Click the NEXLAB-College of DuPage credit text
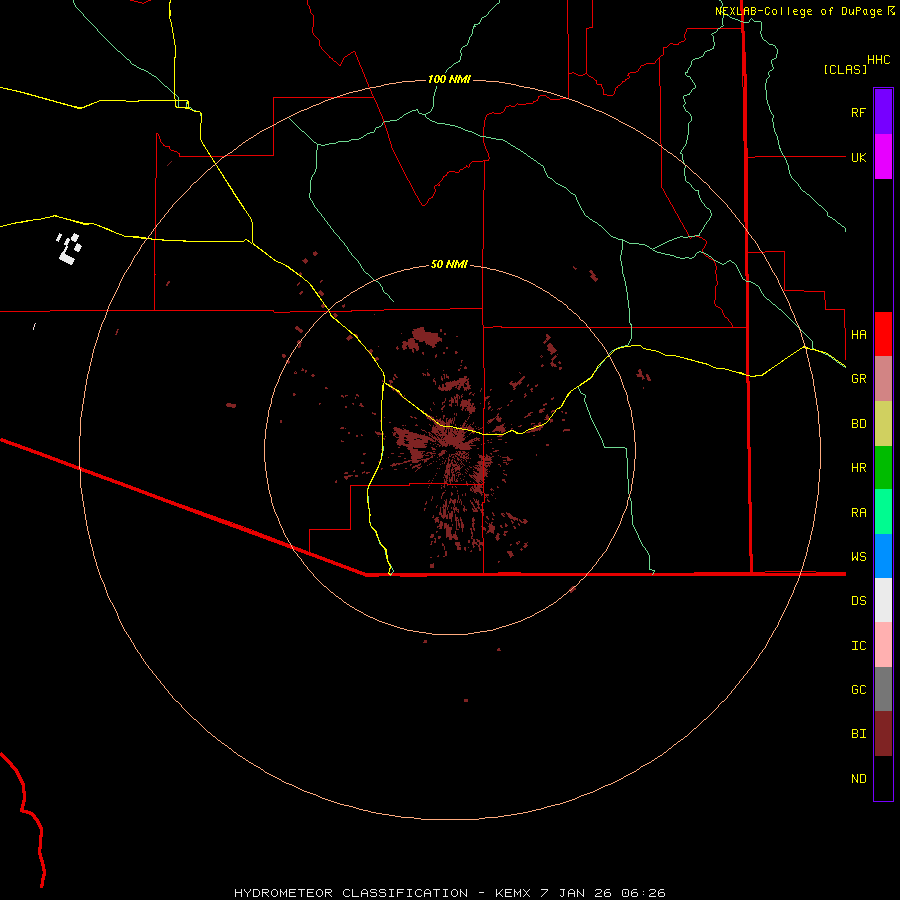This screenshot has width=900, height=900. pos(801,11)
